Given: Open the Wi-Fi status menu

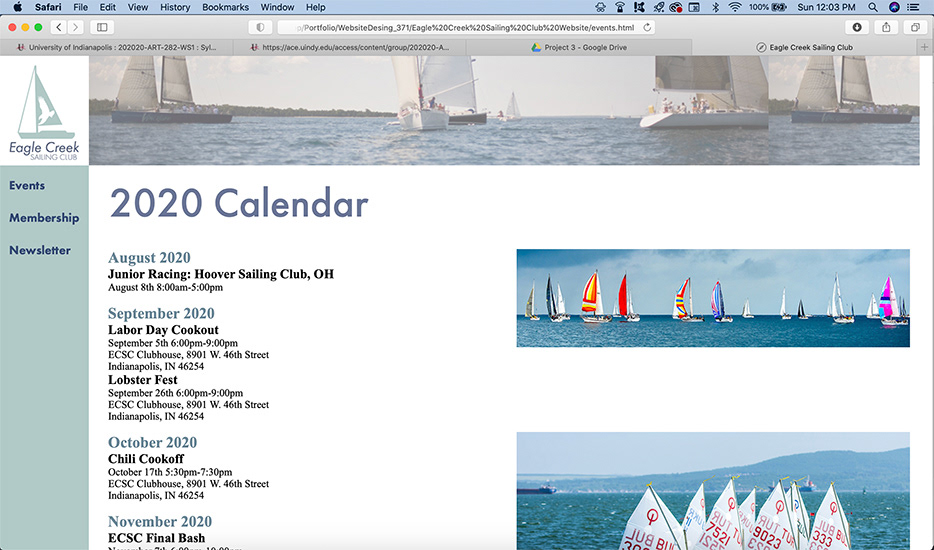Looking at the screenshot, I should (734, 7).
